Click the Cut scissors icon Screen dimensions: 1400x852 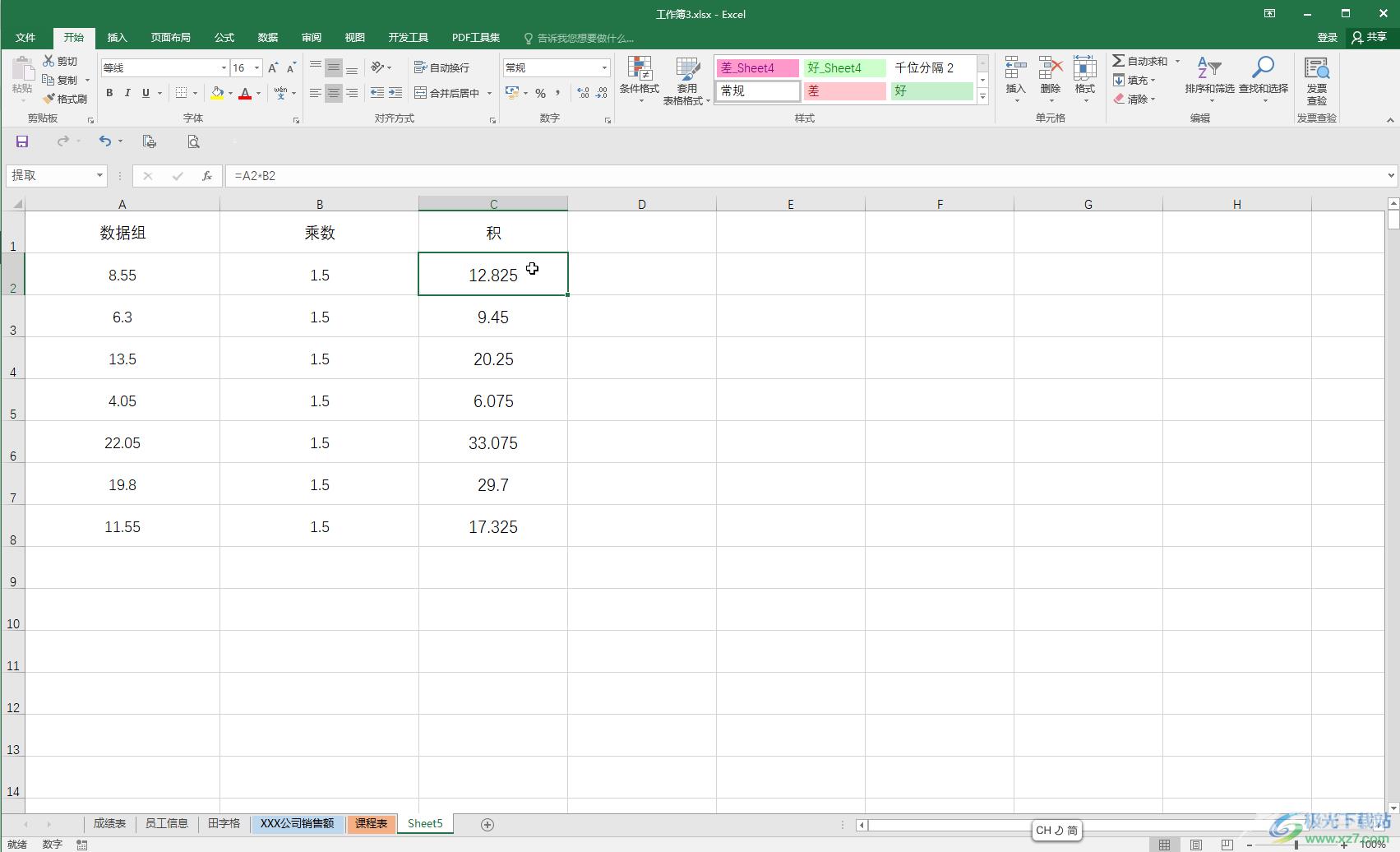49,61
